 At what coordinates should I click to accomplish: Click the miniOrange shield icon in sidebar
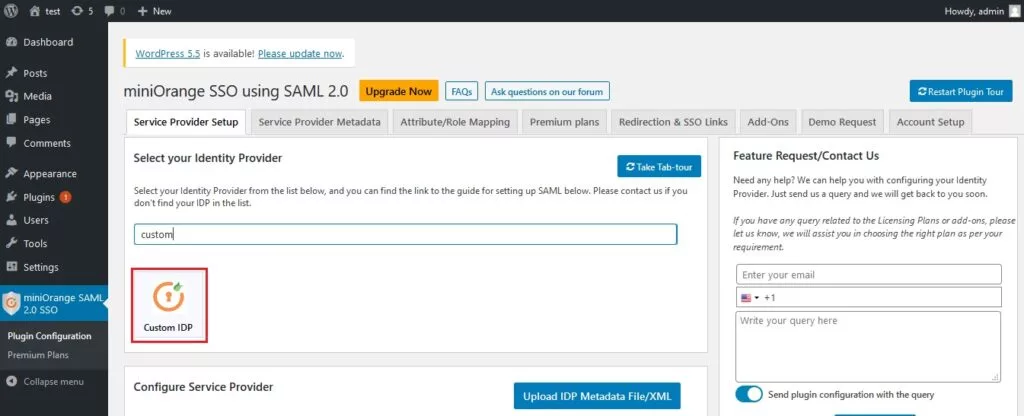tap(12, 304)
